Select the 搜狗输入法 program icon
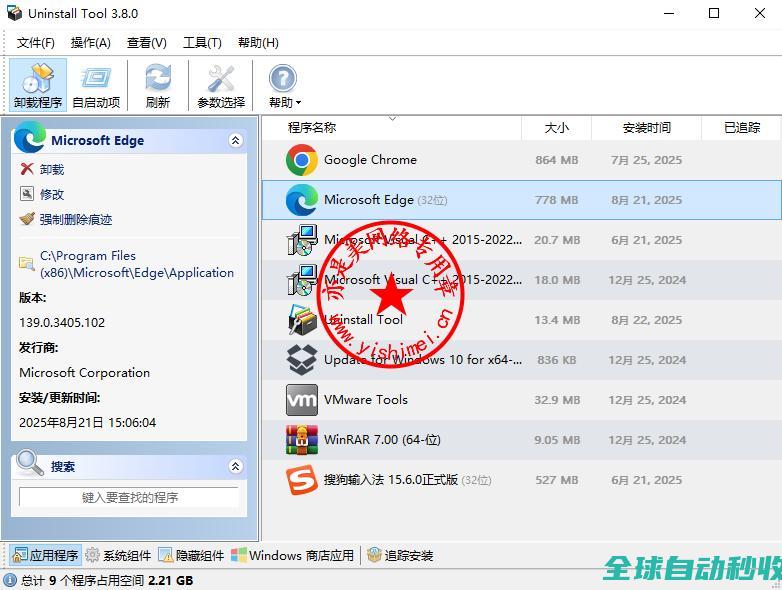The width and height of the screenshot is (782, 590). point(301,480)
